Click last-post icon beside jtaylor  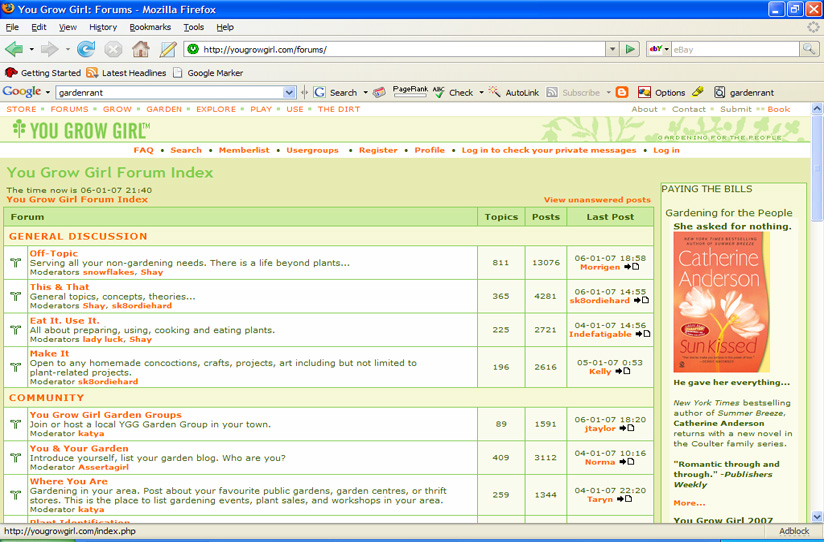(627, 428)
